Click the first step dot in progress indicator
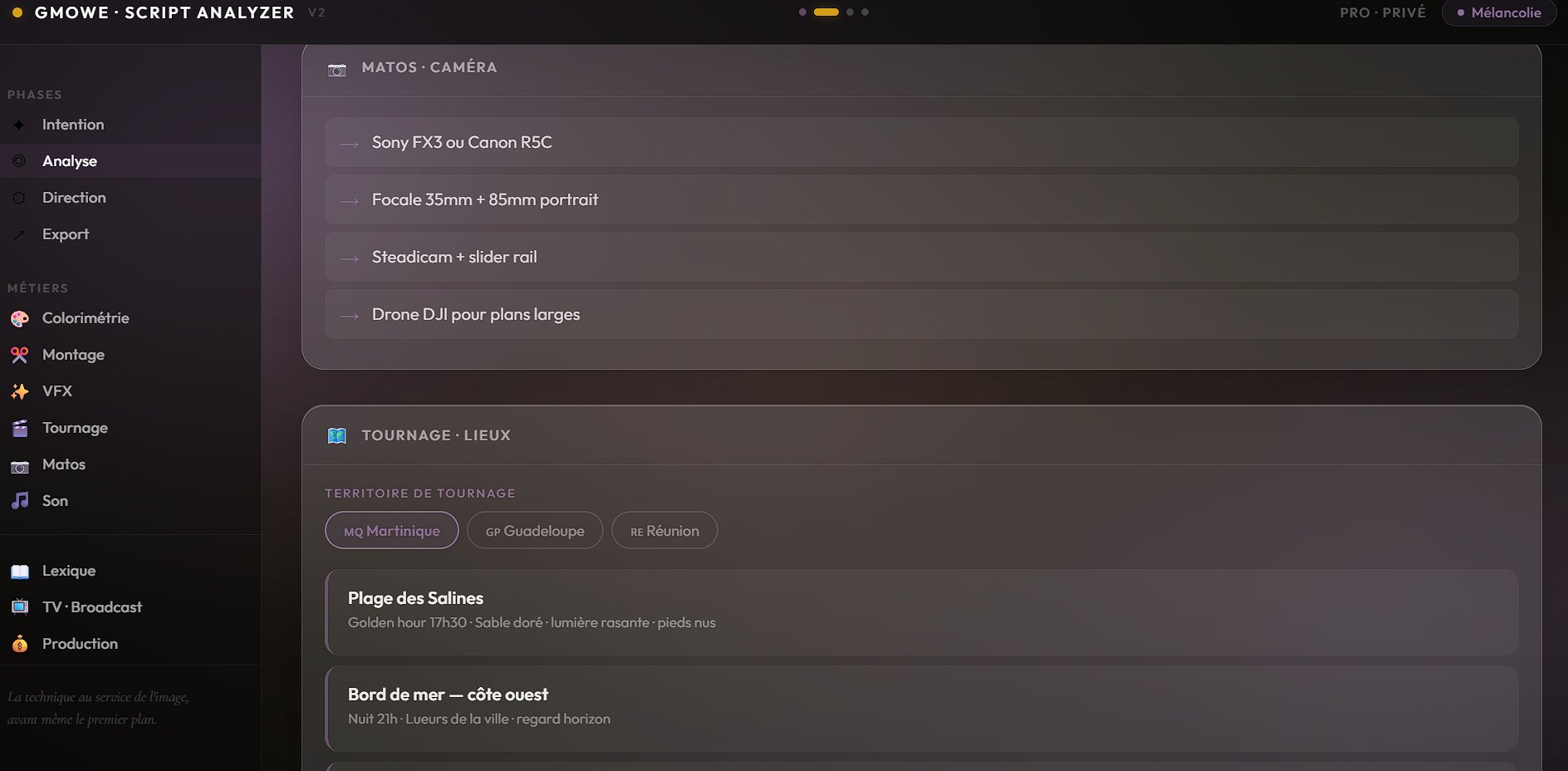This screenshot has height=771, width=1568. click(x=802, y=12)
